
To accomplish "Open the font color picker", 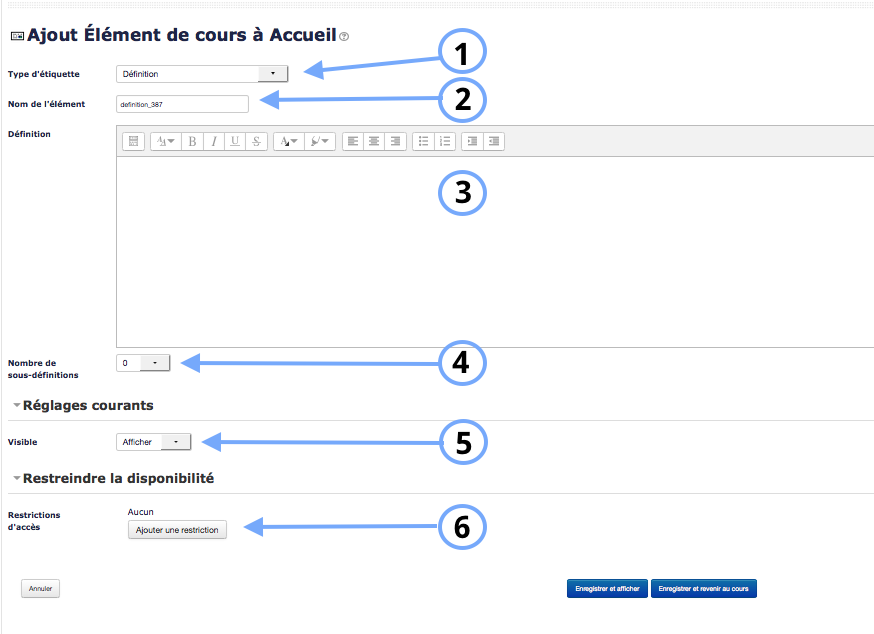I will pos(288,142).
